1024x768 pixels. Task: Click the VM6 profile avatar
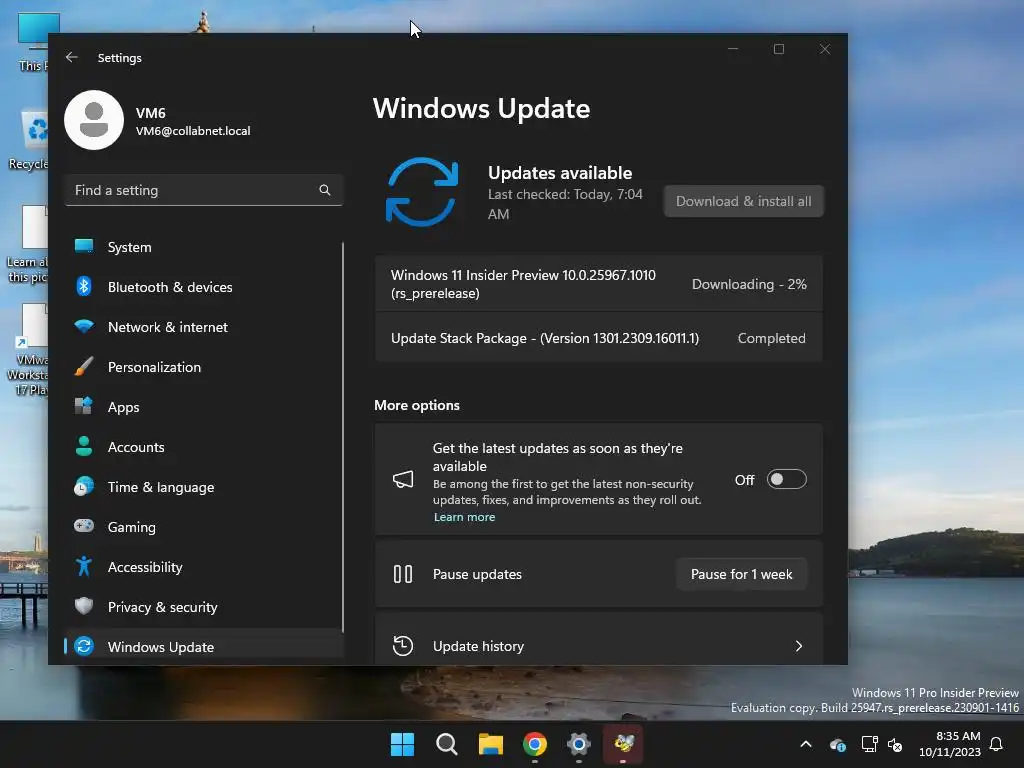point(94,120)
